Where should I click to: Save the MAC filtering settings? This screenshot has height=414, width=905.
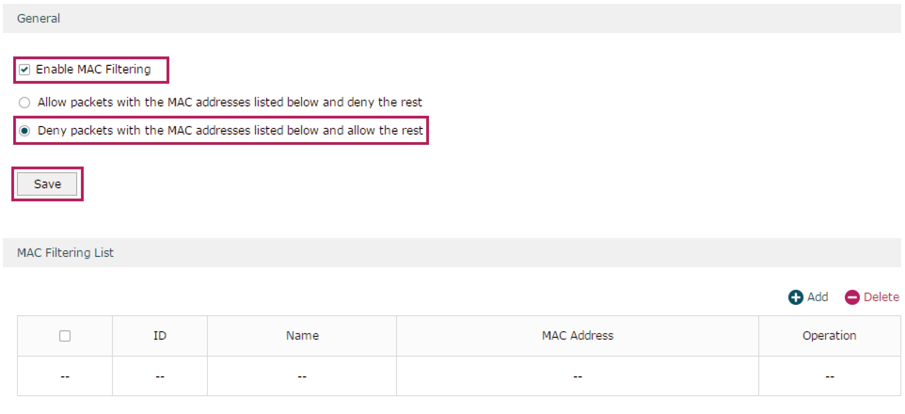47,184
